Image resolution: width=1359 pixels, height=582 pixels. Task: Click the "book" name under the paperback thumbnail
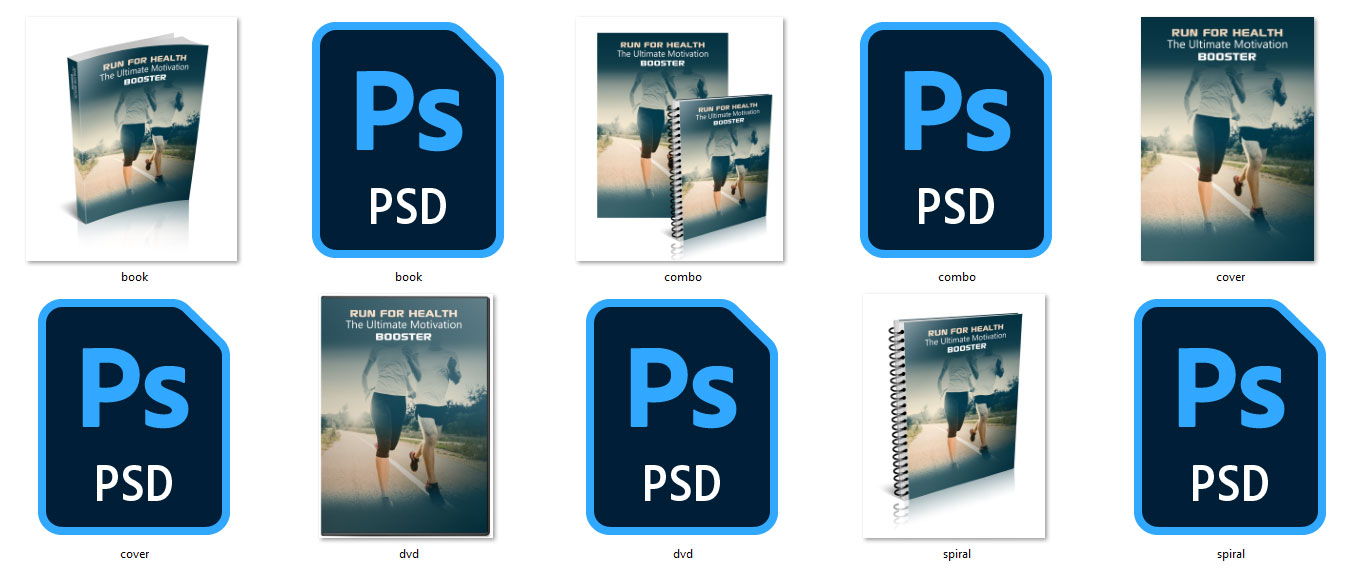134,277
